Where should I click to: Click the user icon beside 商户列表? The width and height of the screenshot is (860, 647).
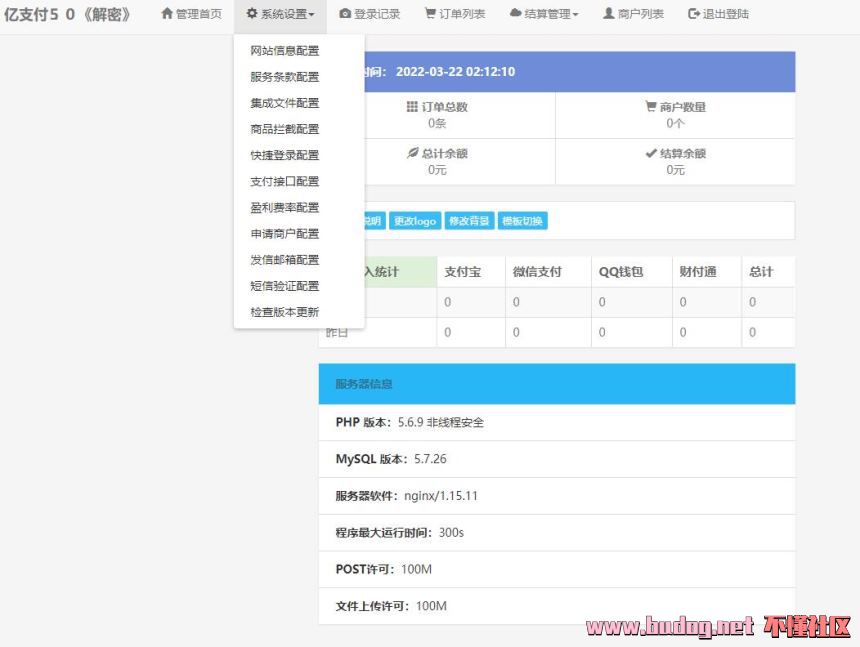[608, 14]
